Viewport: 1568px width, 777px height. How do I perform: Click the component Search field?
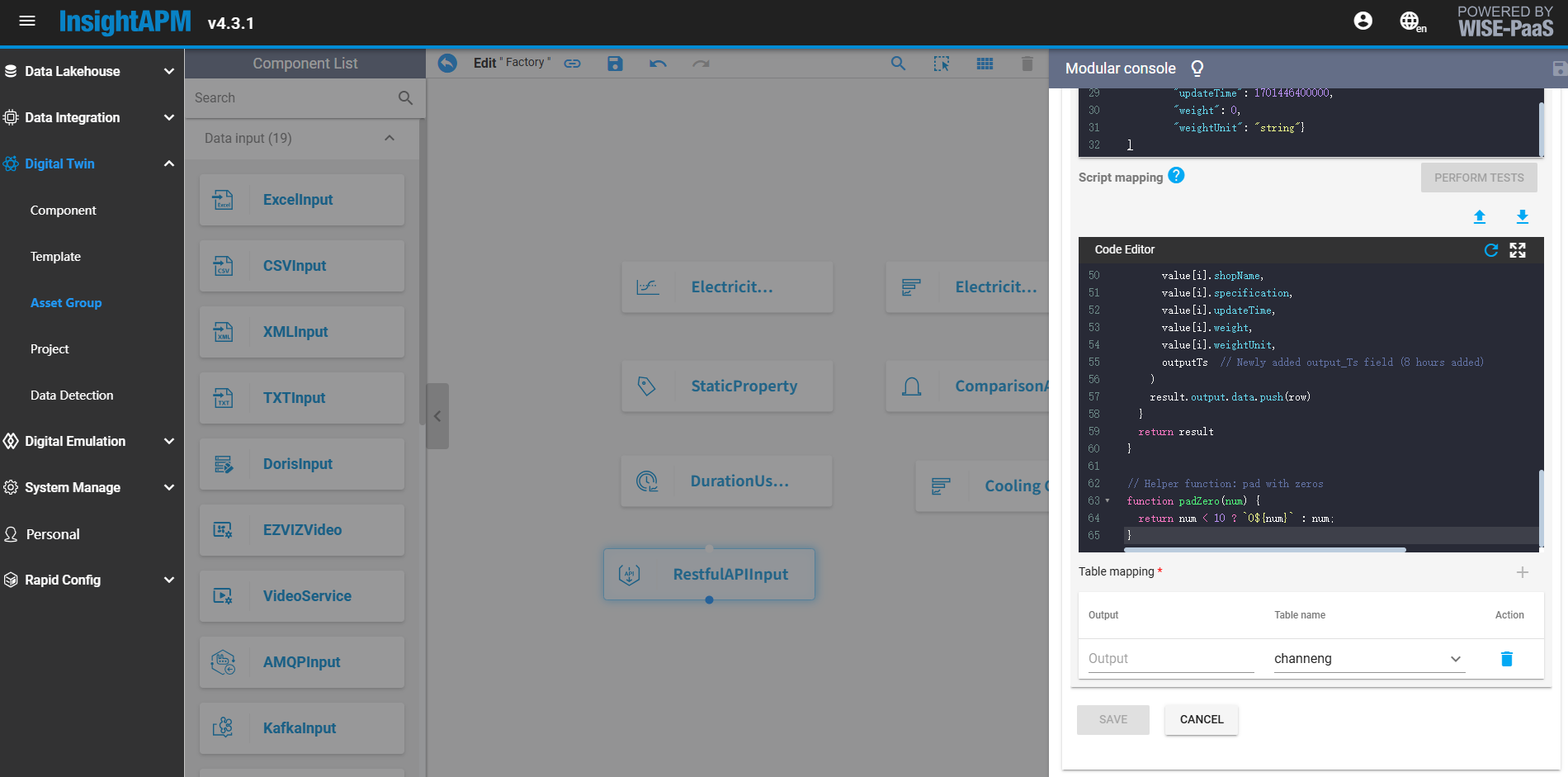(x=293, y=97)
